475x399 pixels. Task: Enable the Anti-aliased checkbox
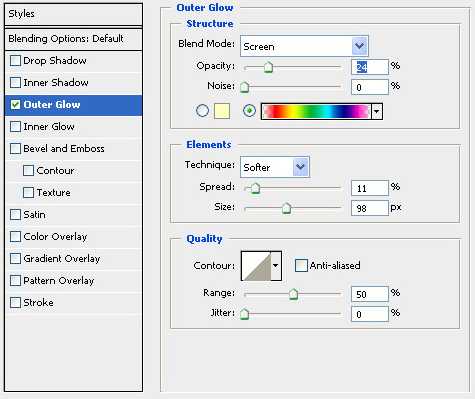(301, 266)
